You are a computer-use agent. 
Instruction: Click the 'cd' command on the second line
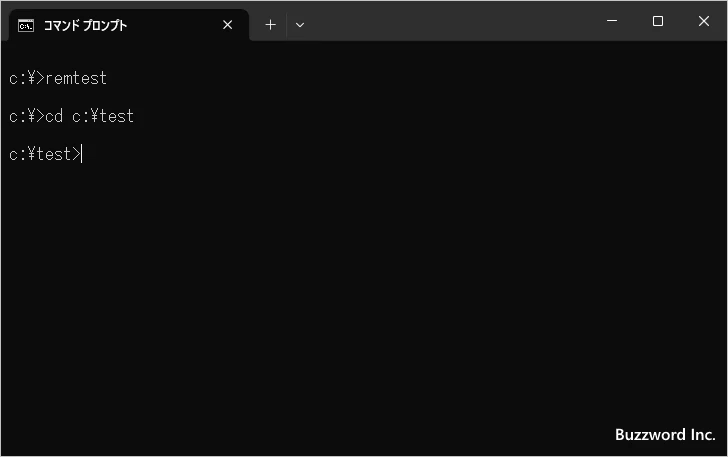54,116
